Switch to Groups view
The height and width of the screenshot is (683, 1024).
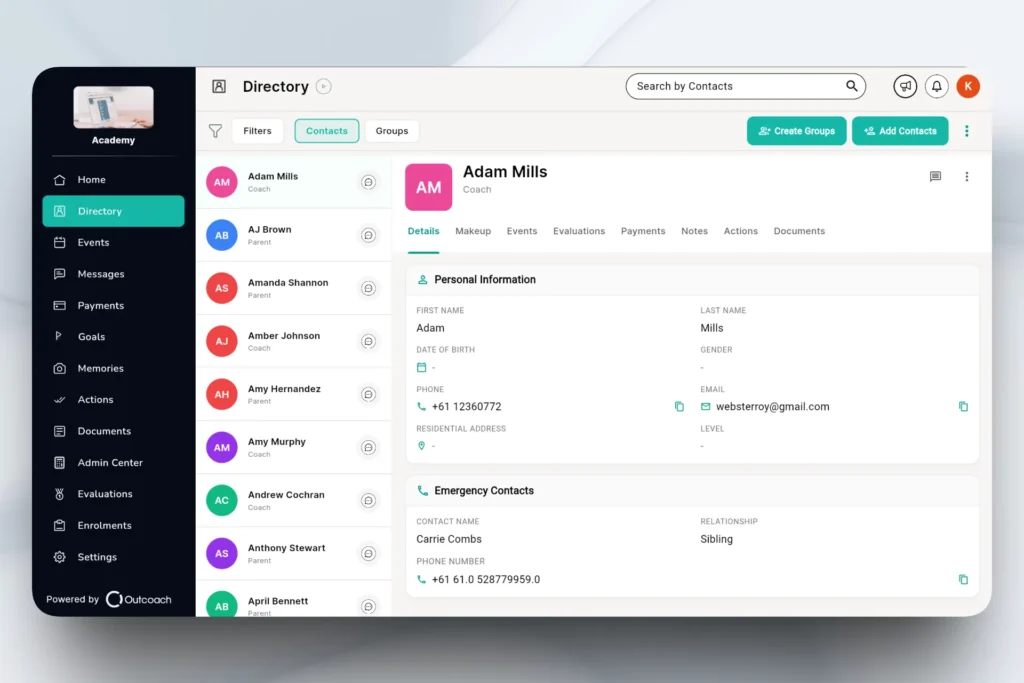392,131
